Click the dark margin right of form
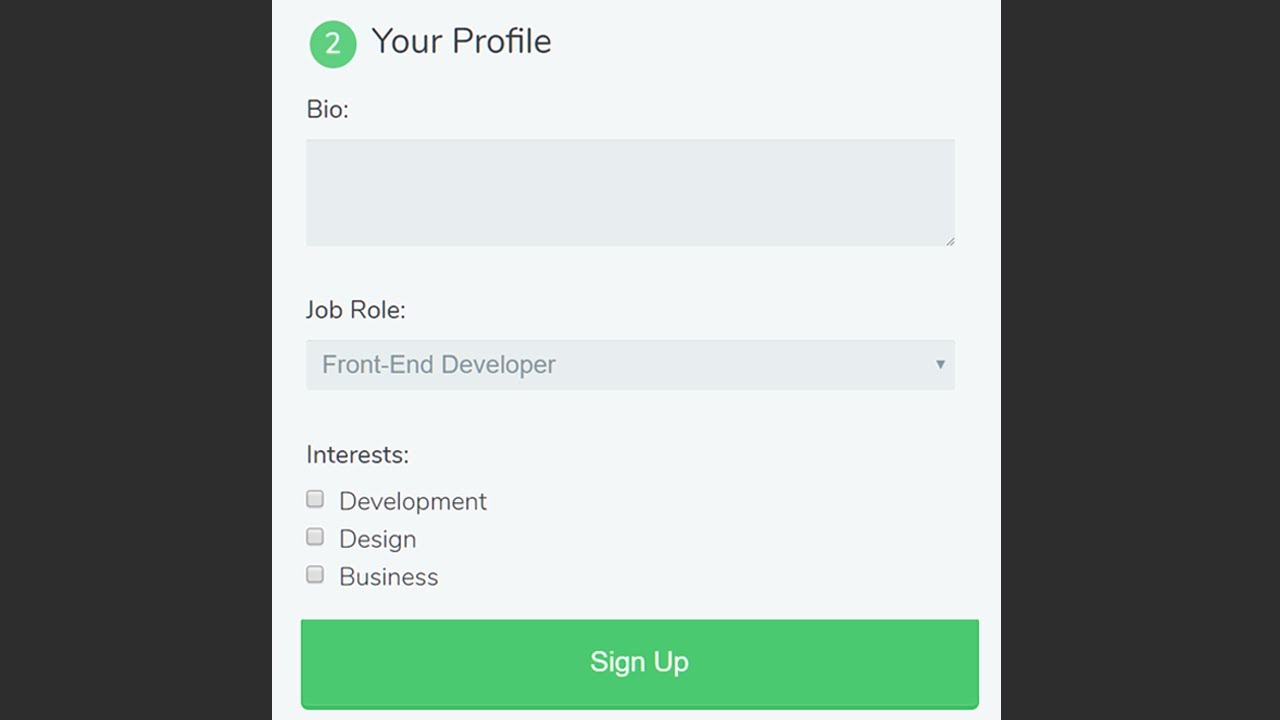 click(x=1140, y=360)
